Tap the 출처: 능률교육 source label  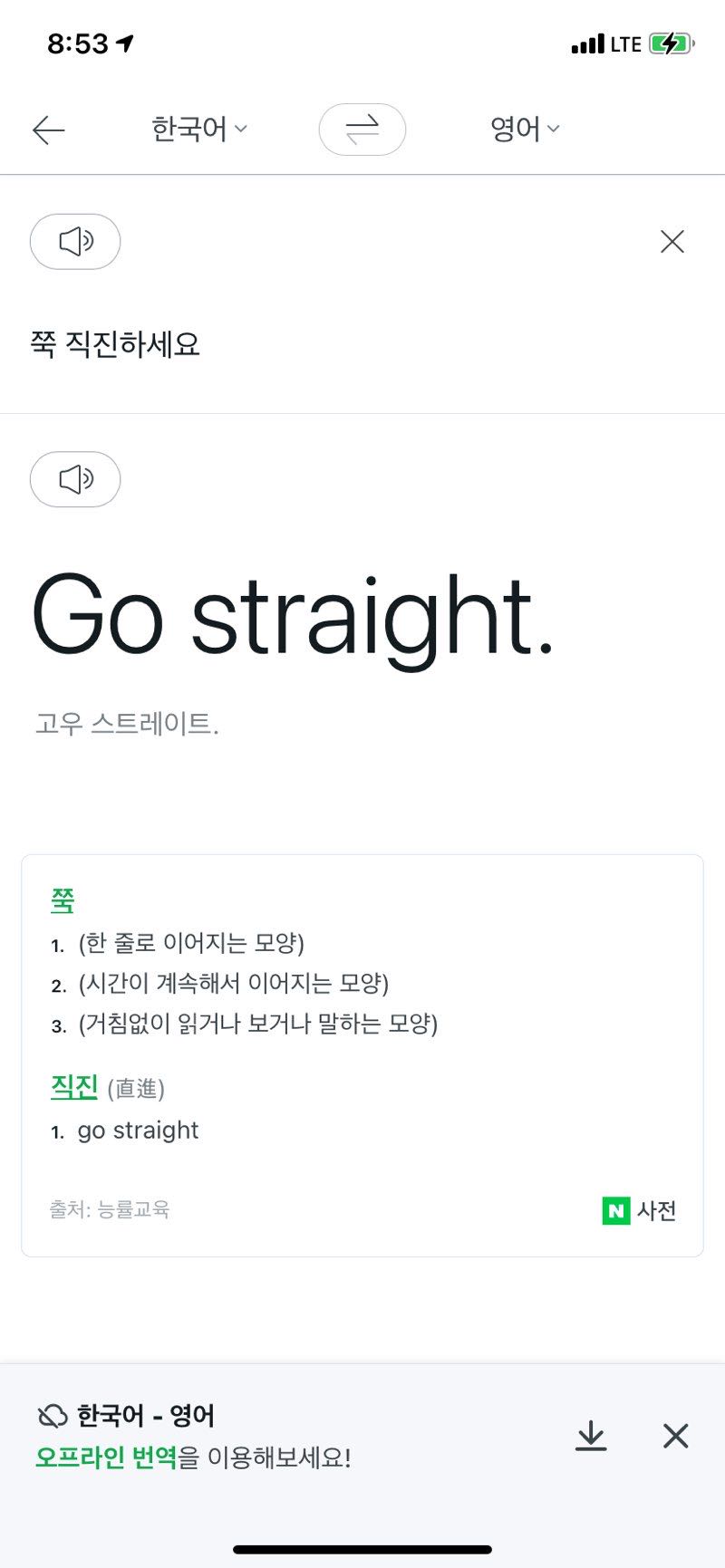[x=110, y=1209]
